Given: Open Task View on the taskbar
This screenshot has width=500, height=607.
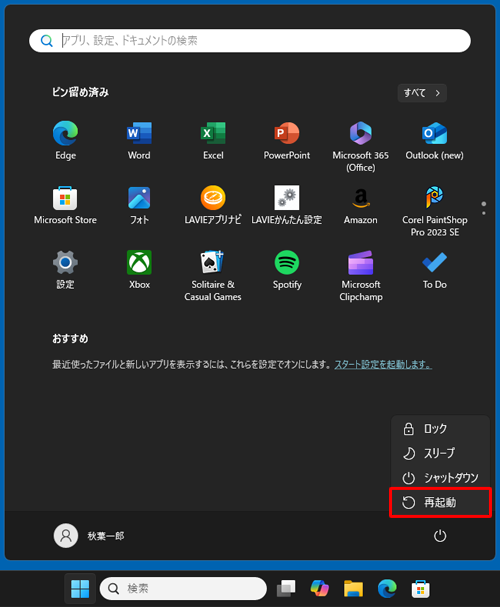Looking at the screenshot, I should point(286,588).
